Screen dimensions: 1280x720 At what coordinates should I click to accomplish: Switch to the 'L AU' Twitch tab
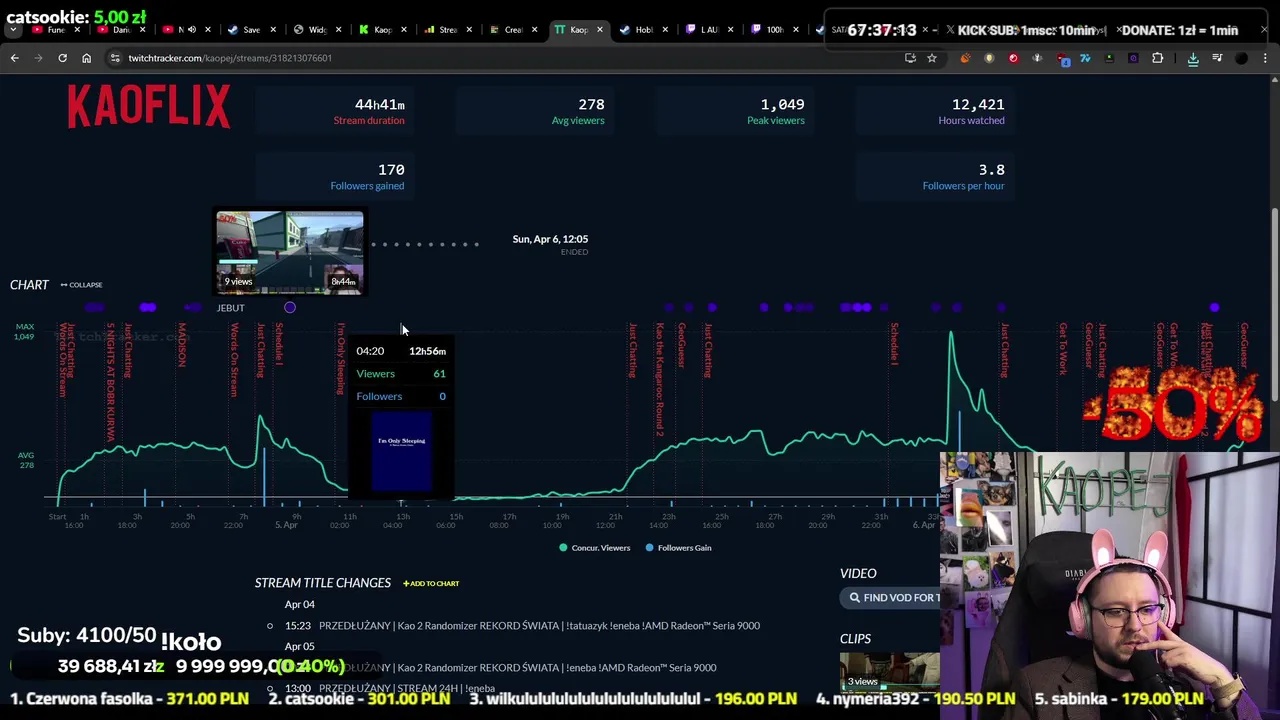point(707,30)
